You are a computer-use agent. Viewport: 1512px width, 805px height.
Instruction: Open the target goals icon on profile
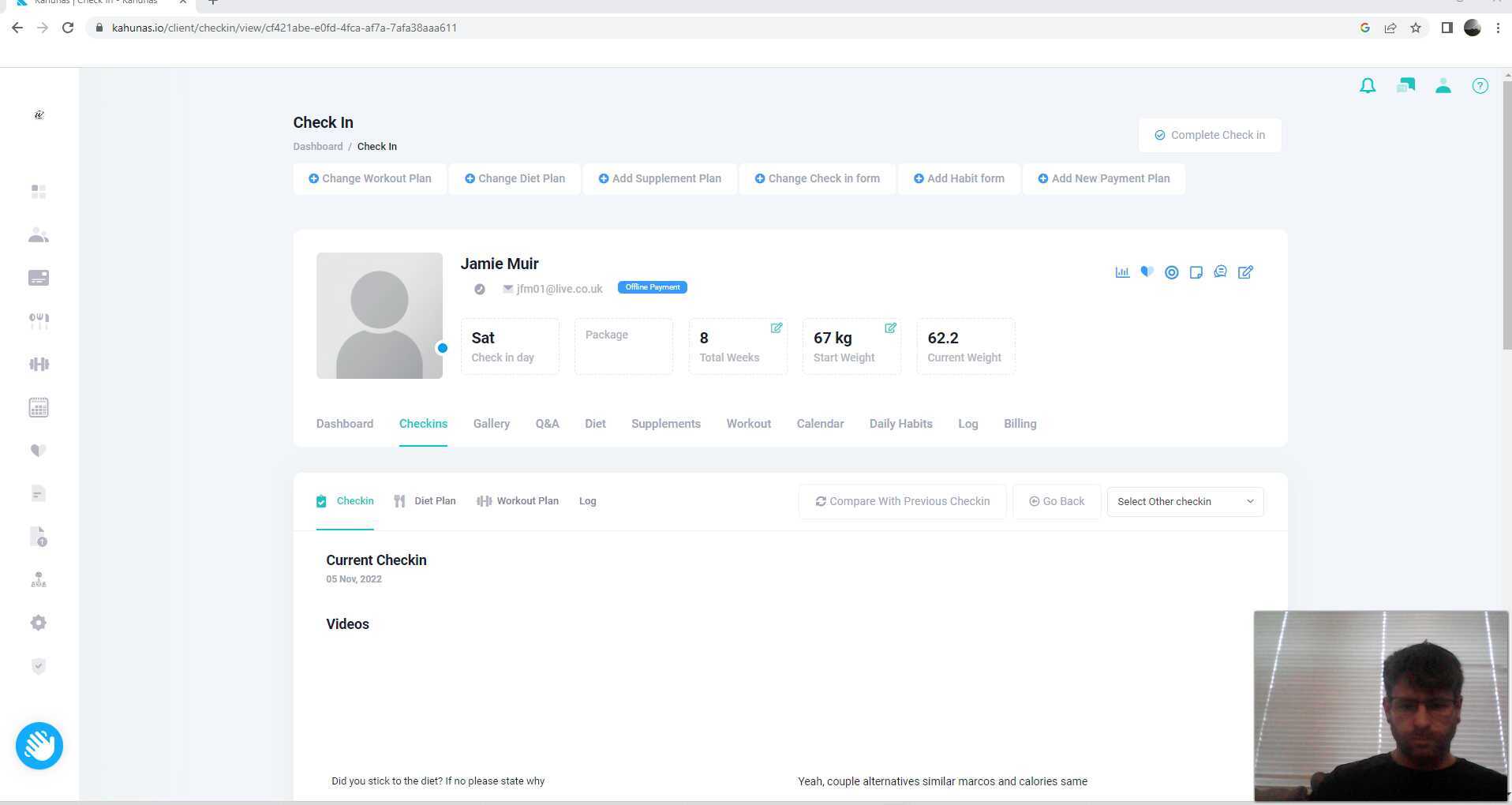1171,272
